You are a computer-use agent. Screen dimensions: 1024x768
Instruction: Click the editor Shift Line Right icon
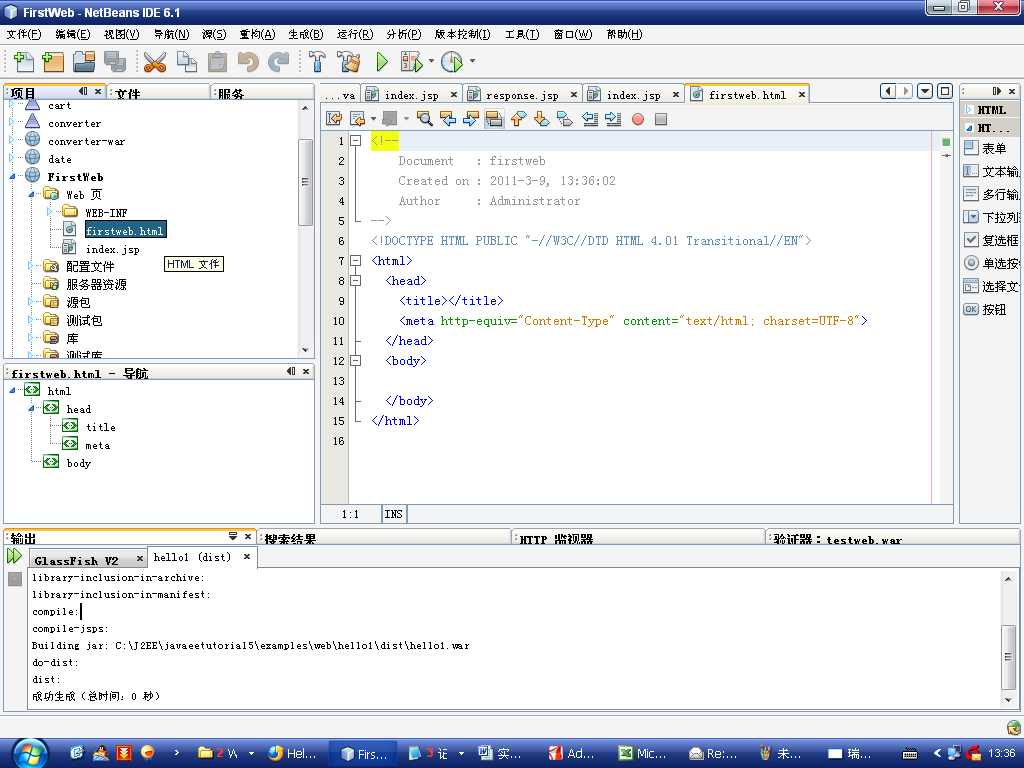[x=613, y=119]
